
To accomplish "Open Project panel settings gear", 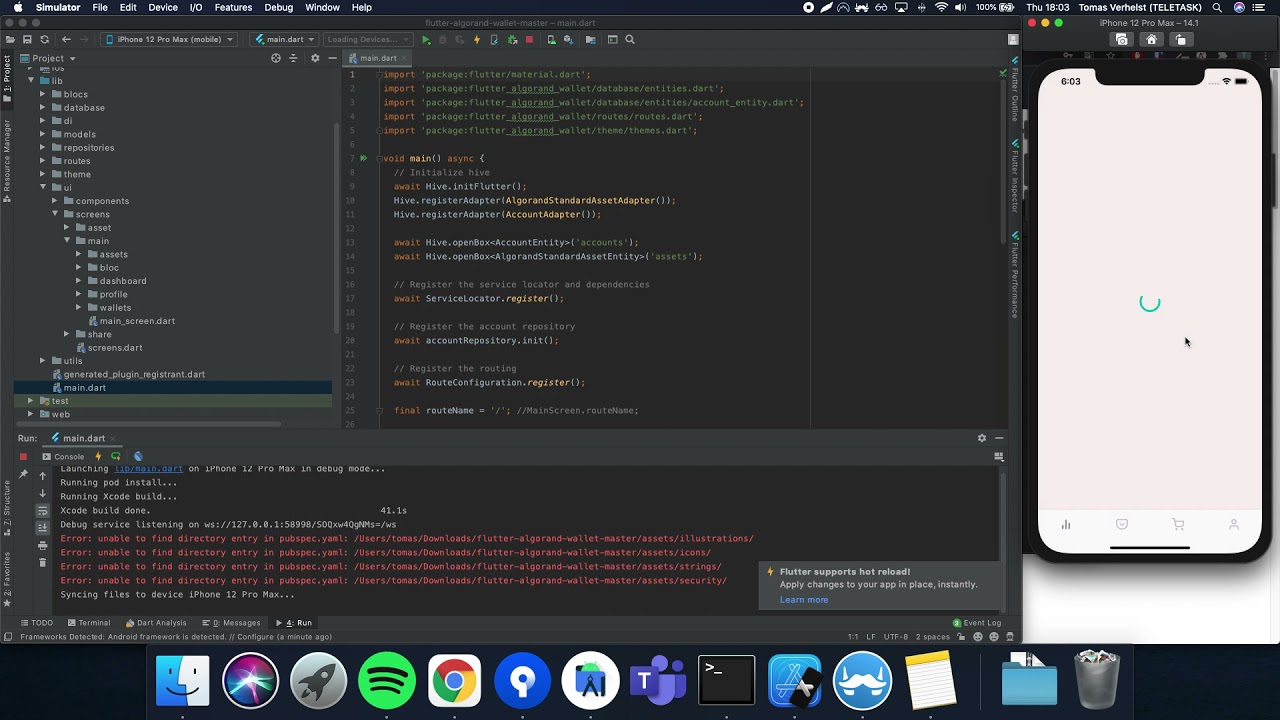I will 315,58.
